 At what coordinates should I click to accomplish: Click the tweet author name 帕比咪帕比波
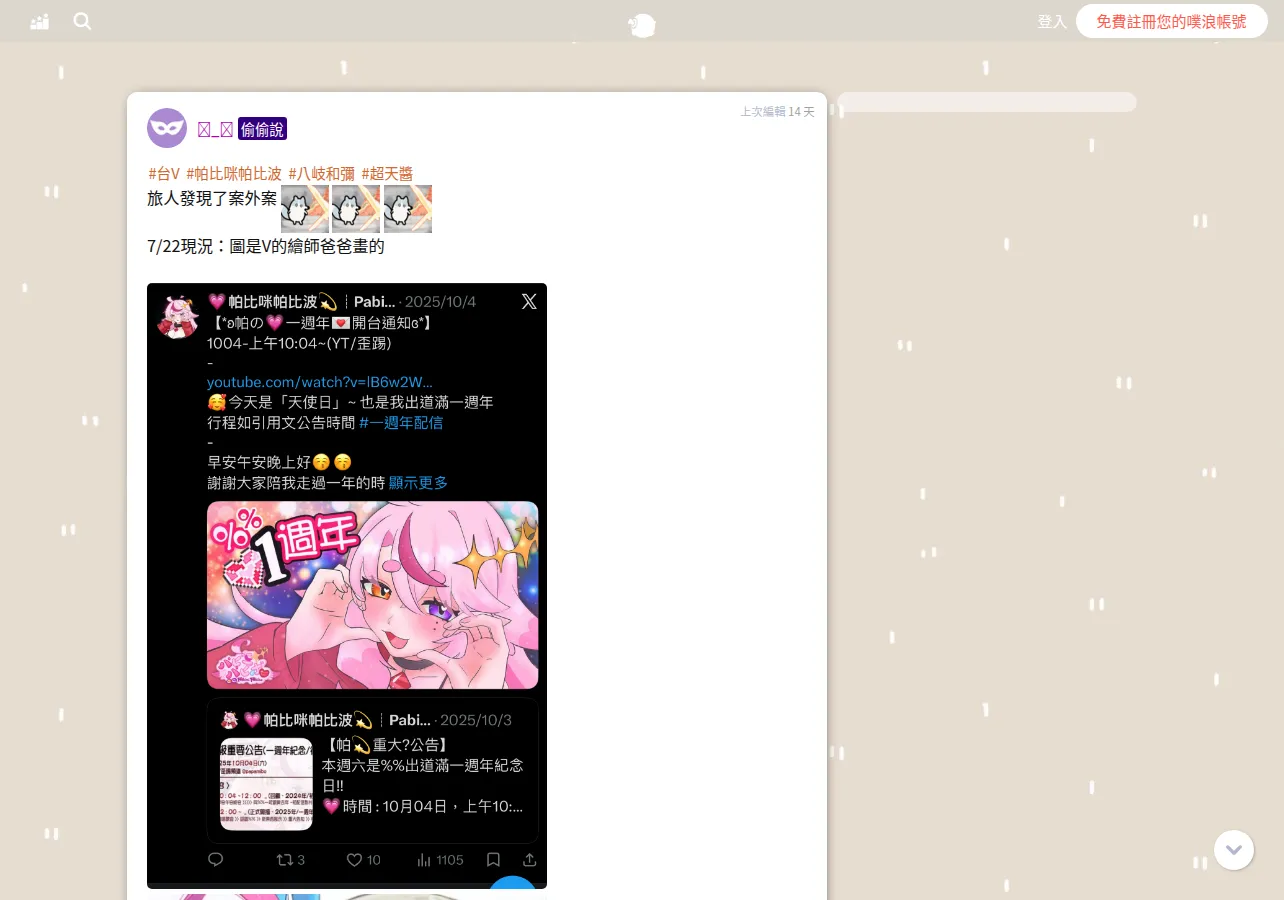[273, 302]
